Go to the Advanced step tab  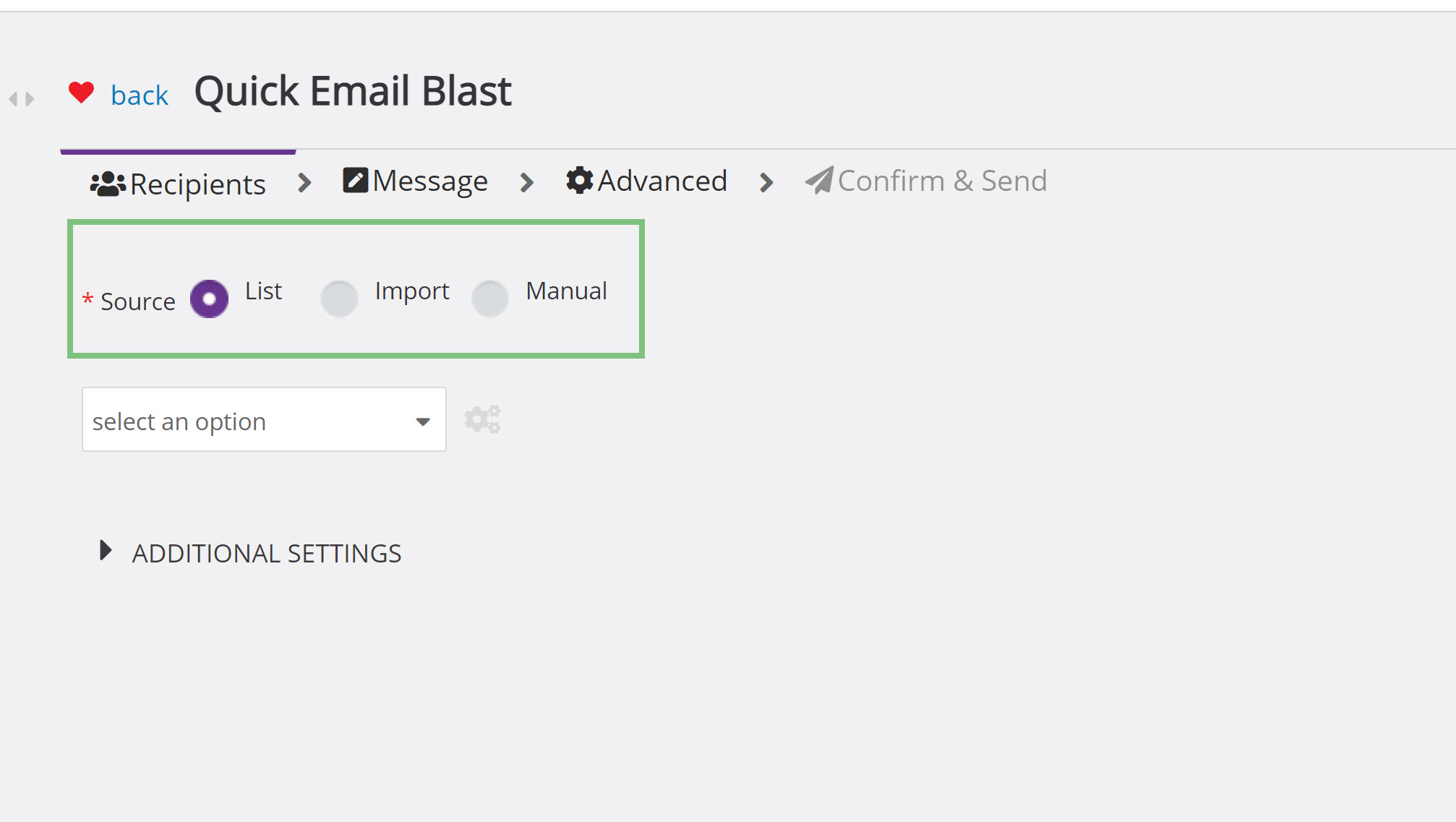point(647,181)
